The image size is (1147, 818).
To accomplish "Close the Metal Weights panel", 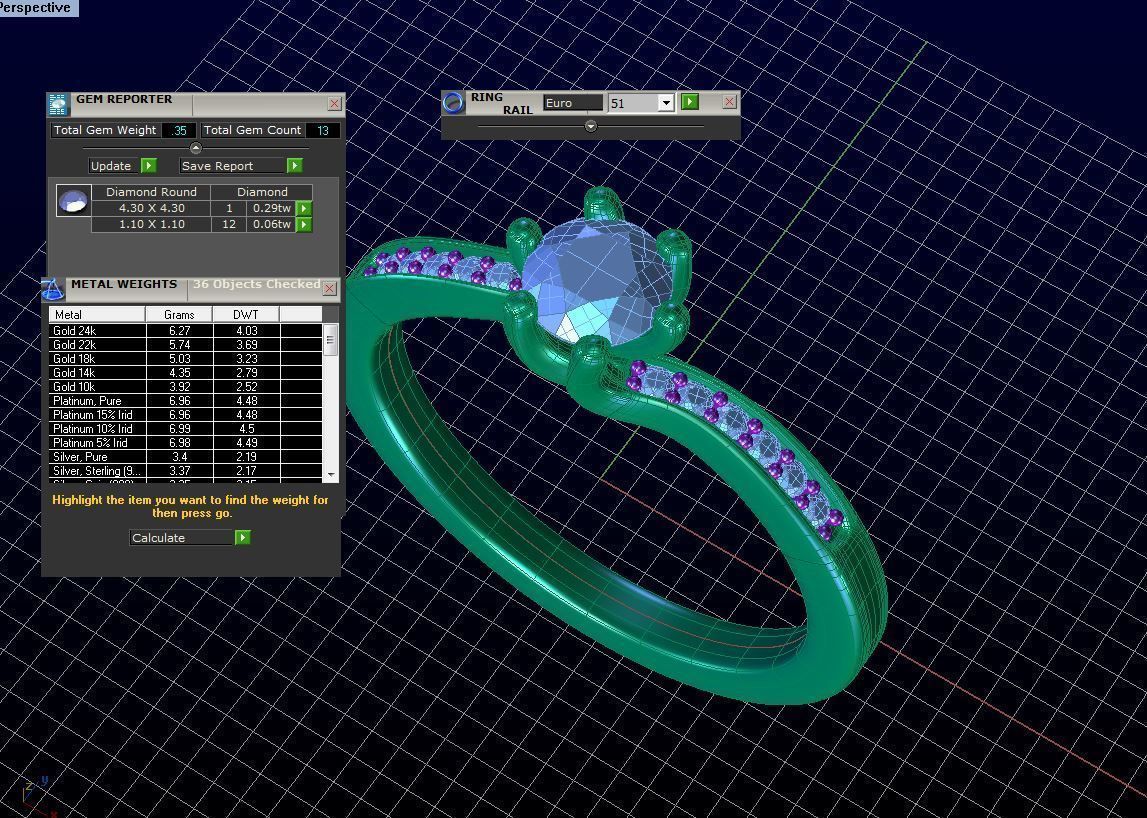I will pyautogui.click(x=329, y=289).
